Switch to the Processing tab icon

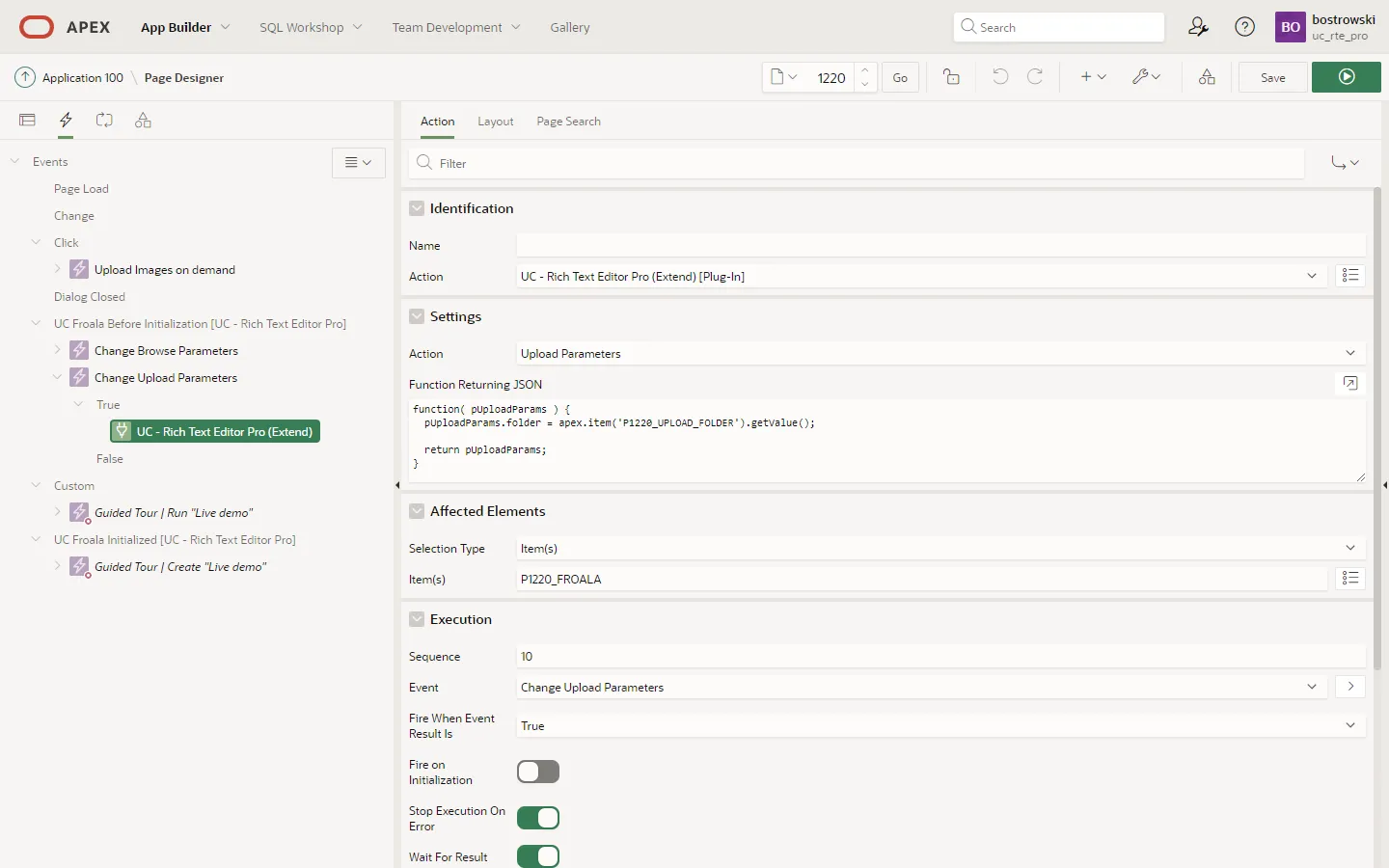(104, 121)
